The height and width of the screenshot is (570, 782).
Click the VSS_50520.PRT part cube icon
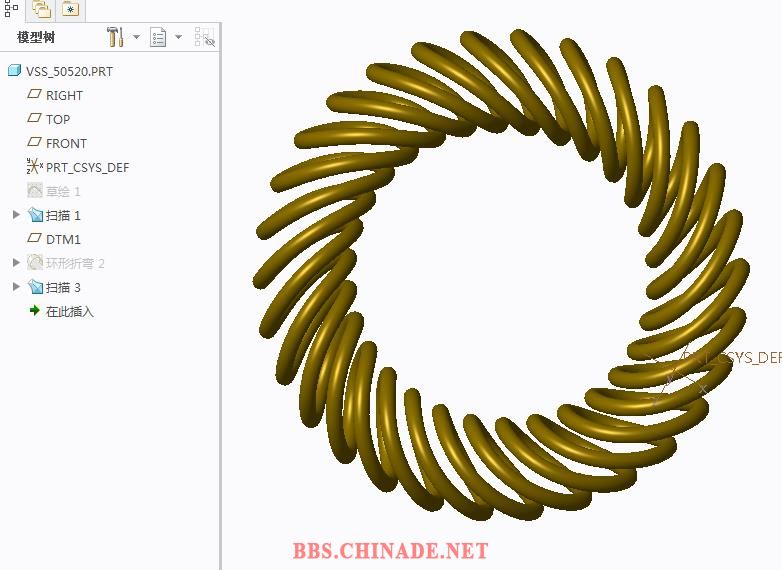pyautogui.click(x=14, y=70)
